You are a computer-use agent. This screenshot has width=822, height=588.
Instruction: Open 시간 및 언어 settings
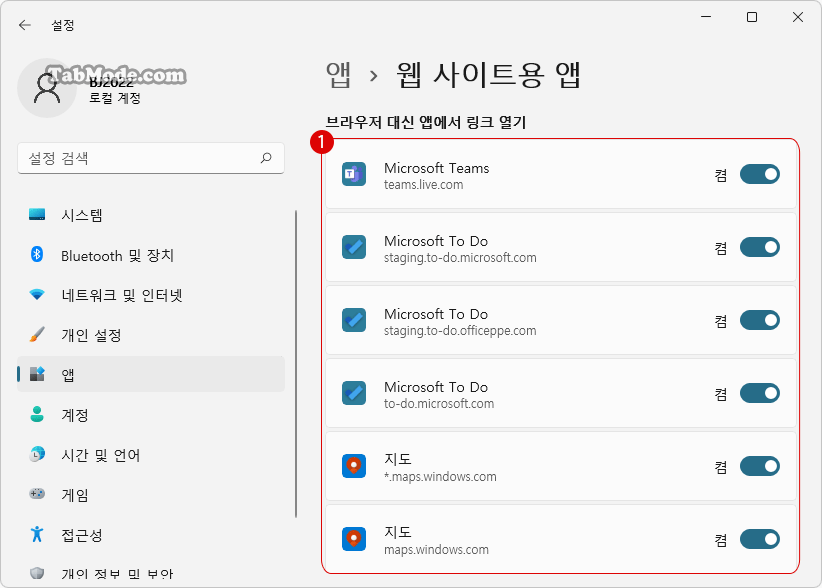tap(151, 454)
